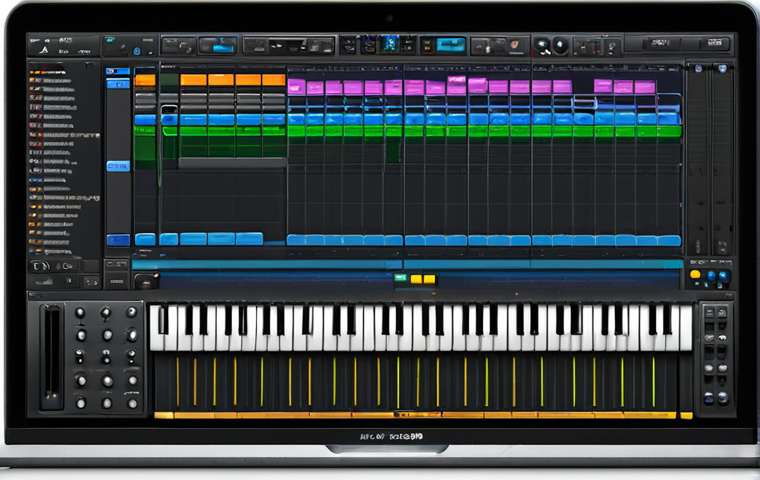The image size is (760, 480).
Task: Select the white-outlined clip in the grey track
Action: (x=169, y=109)
